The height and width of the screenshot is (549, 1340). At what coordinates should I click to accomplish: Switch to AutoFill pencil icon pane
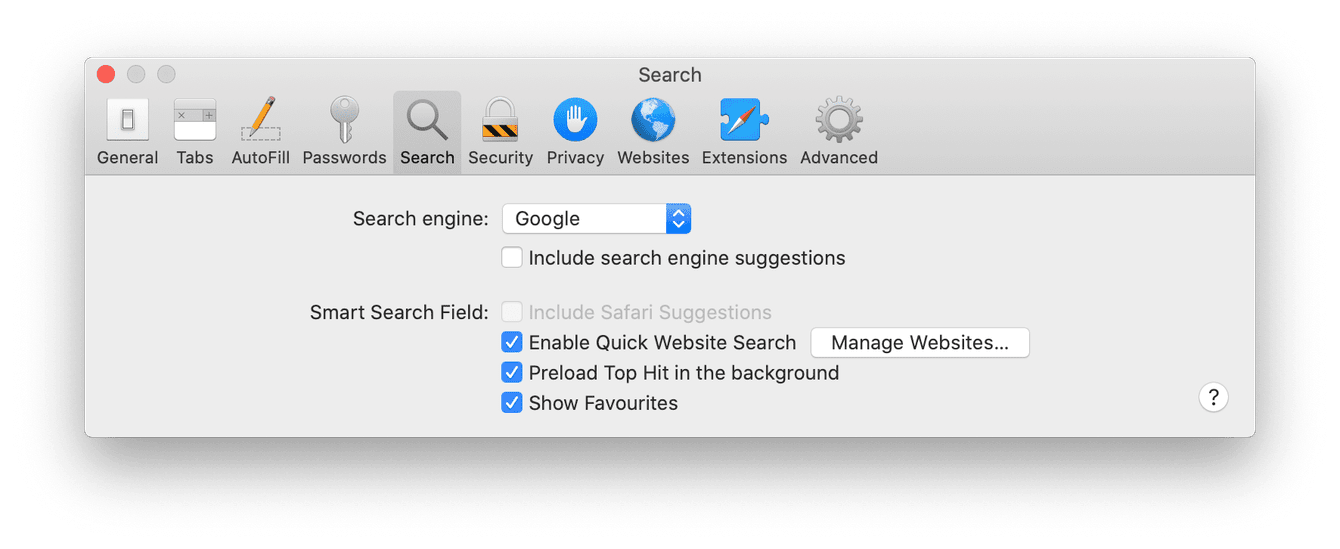tap(261, 121)
